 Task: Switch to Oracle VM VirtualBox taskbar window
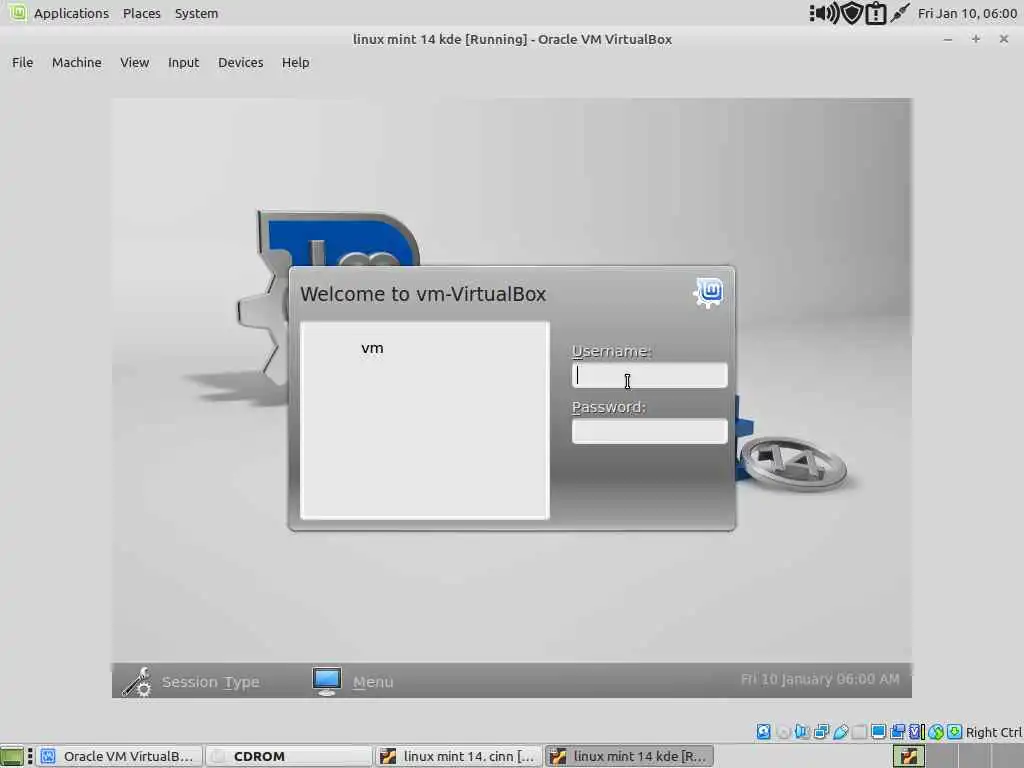click(x=120, y=756)
